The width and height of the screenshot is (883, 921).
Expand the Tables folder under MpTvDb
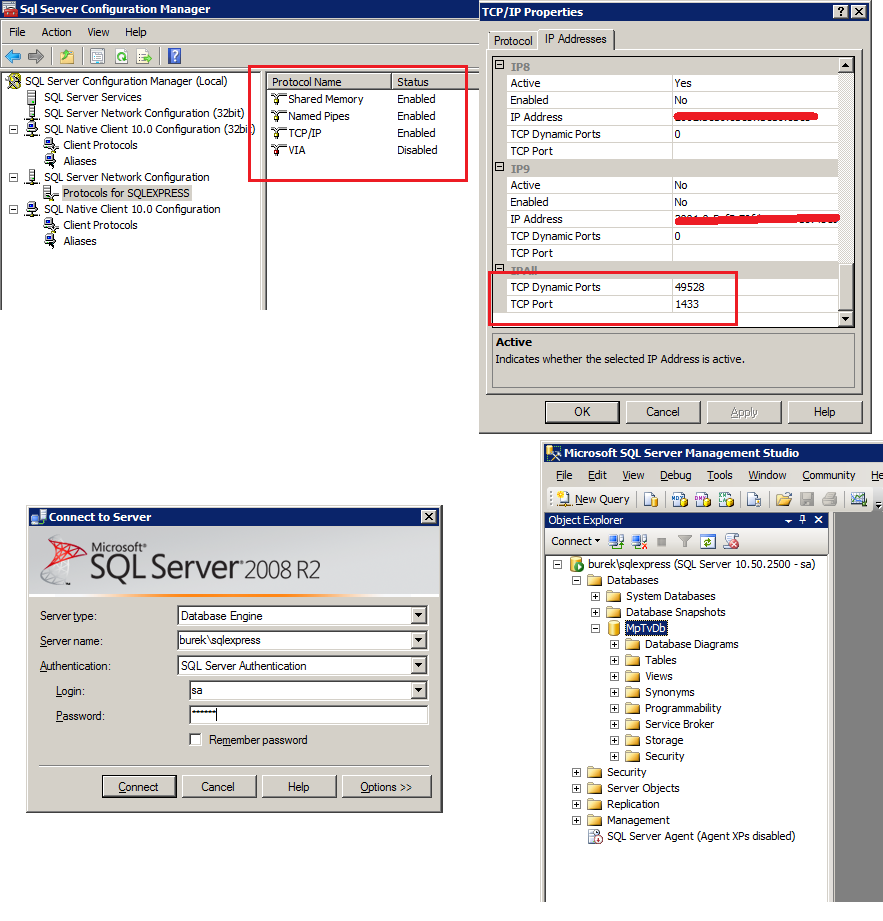pos(615,660)
